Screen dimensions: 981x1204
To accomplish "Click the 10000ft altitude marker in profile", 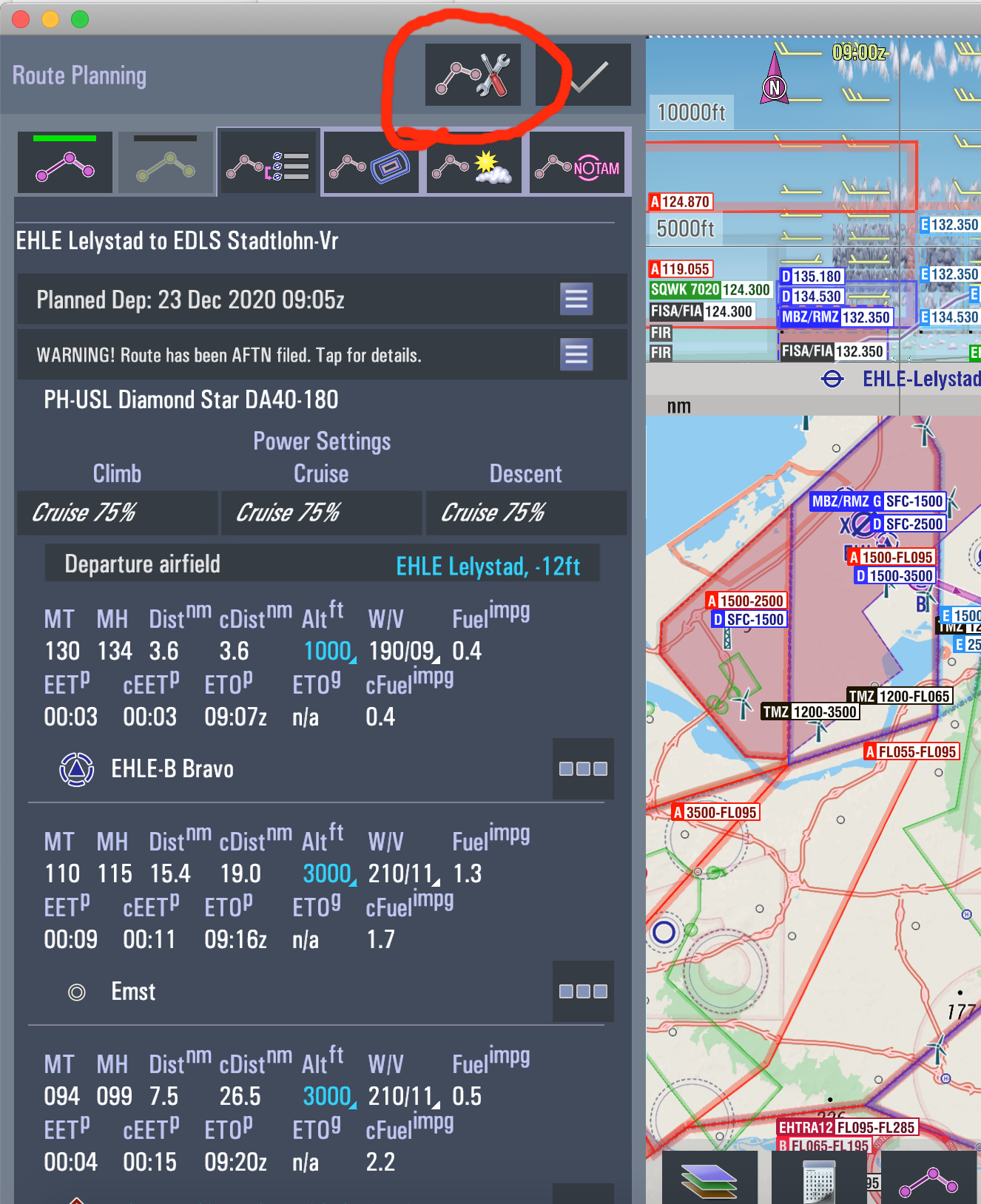I will click(x=691, y=112).
